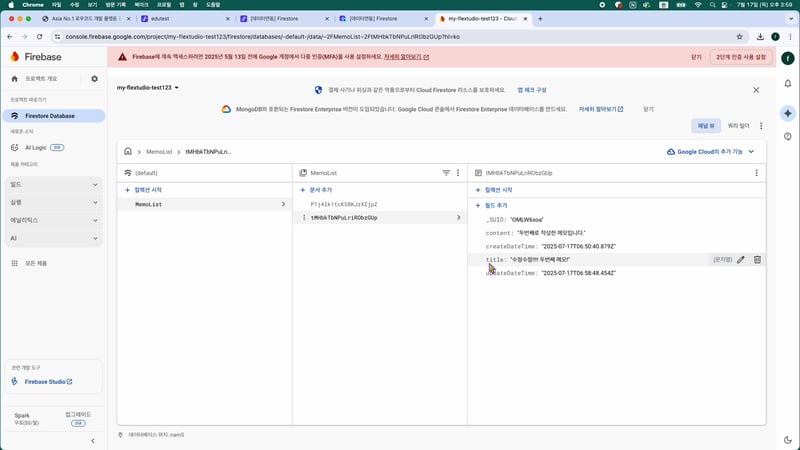The image size is (800, 450).
Task: Expand the 애널리틱스 category in sidebar
Action: (x=53, y=220)
